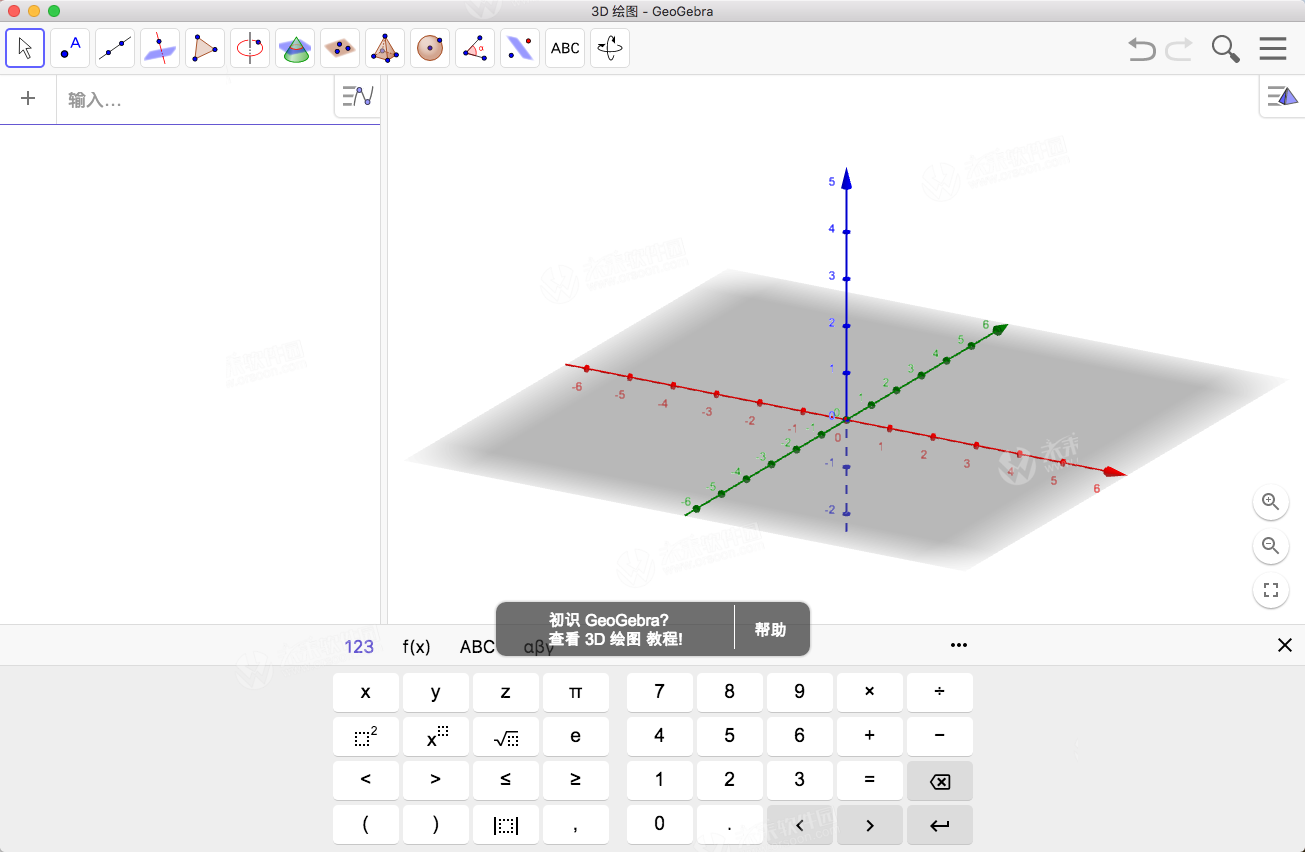Click the 帮助 help button

click(x=770, y=630)
